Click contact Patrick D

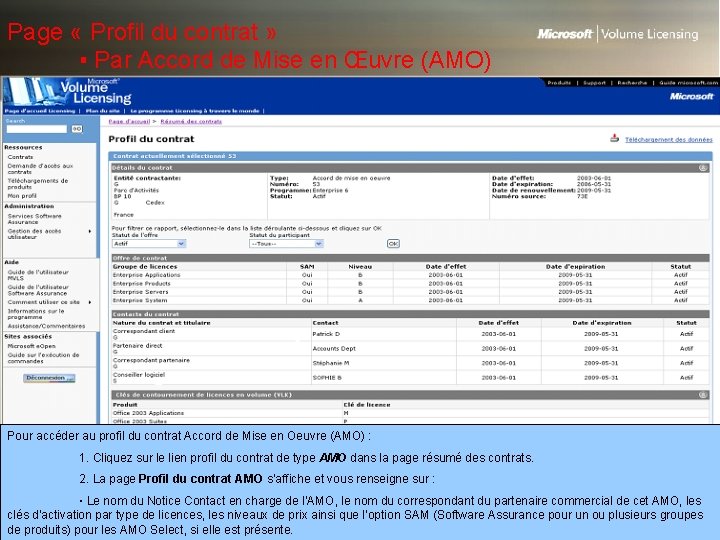(326, 334)
